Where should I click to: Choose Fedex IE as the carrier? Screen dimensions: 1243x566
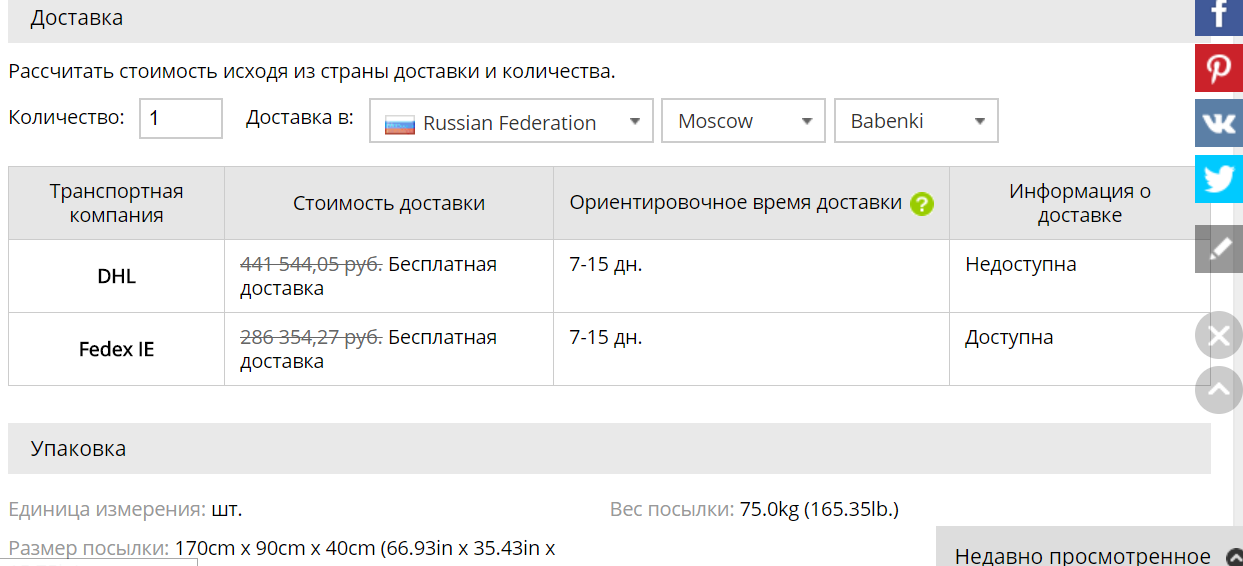(x=116, y=350)
